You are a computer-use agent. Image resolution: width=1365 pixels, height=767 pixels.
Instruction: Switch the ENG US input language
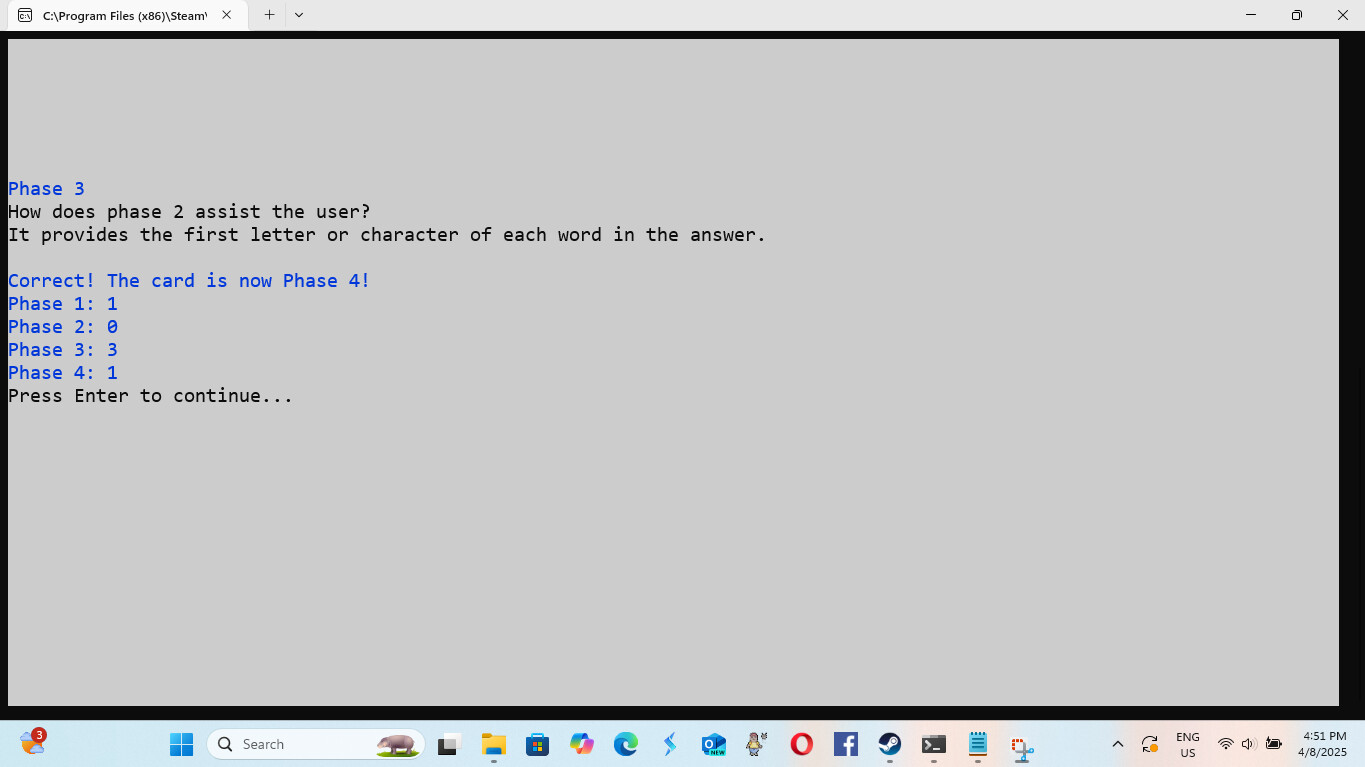coord(1187,744)
